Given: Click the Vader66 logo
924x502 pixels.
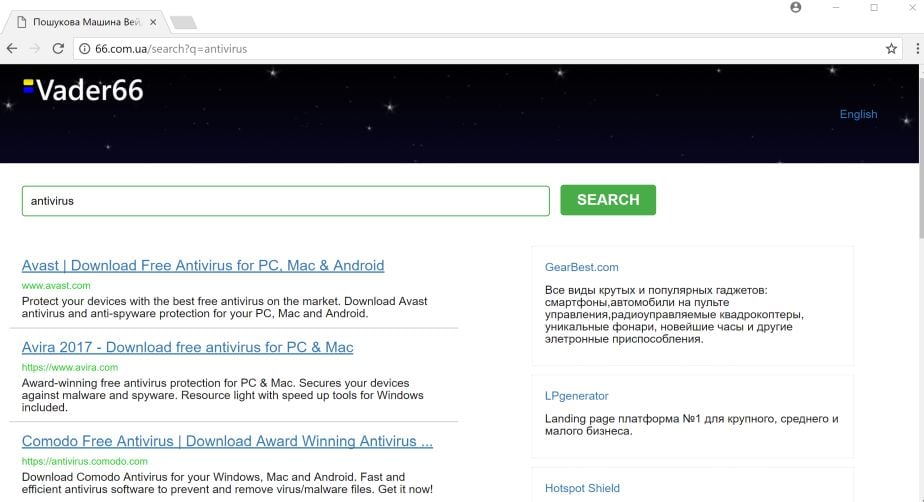Looking at the screenshot, I should [83, 90].
